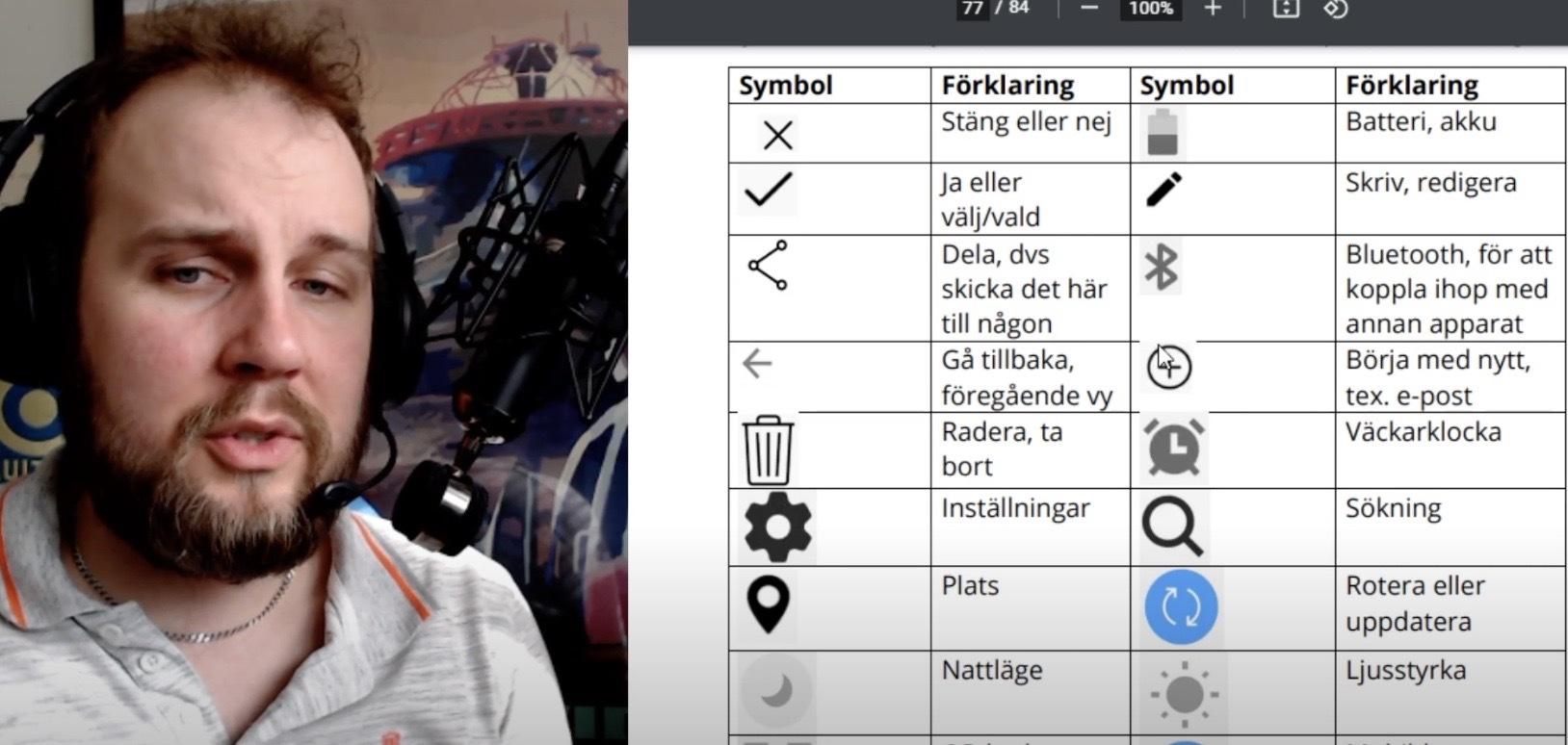Click the PDF zoom in plus button
This screenshot has width=1568, height=745.
coord(1213,9)
